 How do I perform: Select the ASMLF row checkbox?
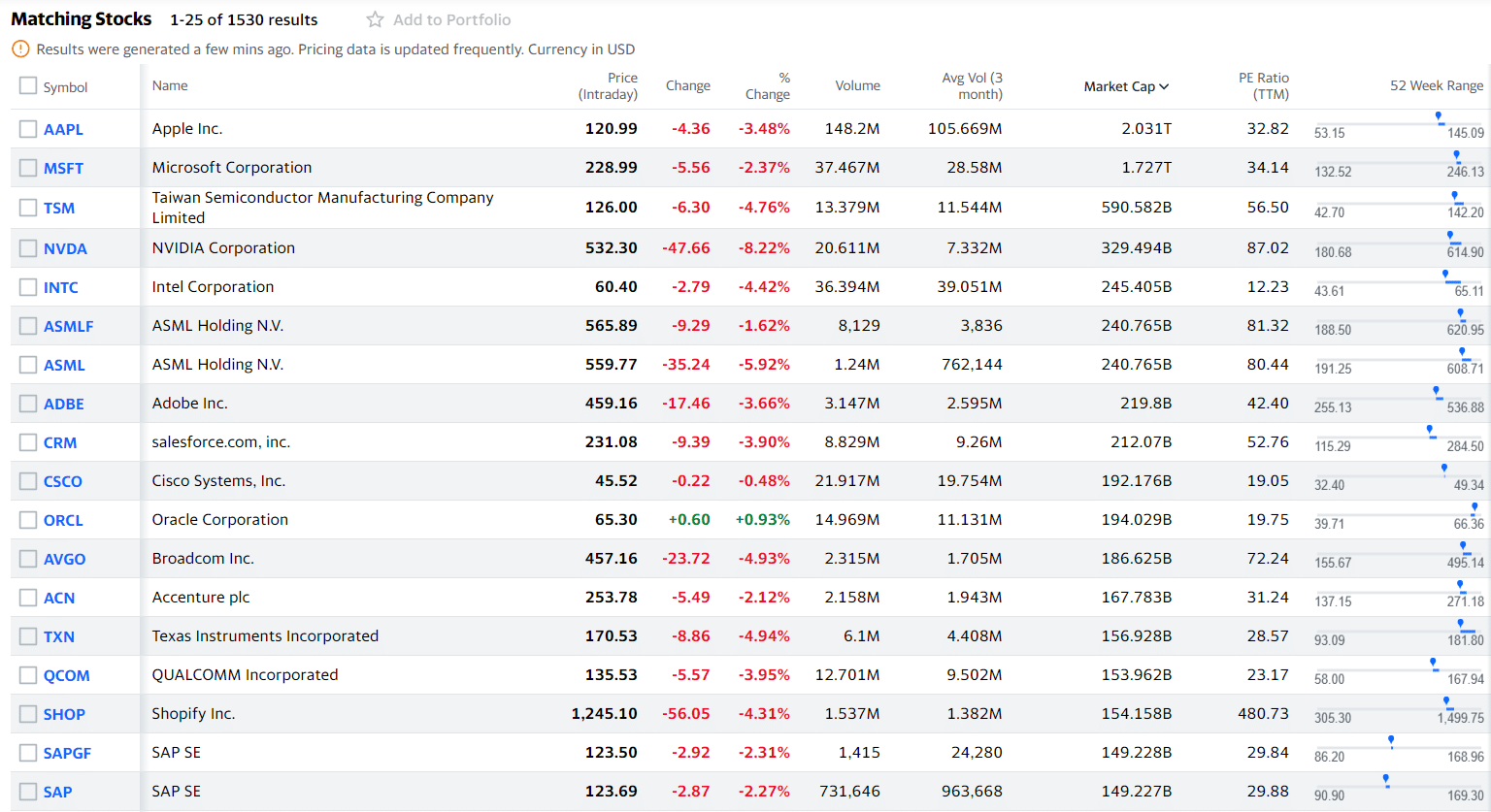click(28, 326)
